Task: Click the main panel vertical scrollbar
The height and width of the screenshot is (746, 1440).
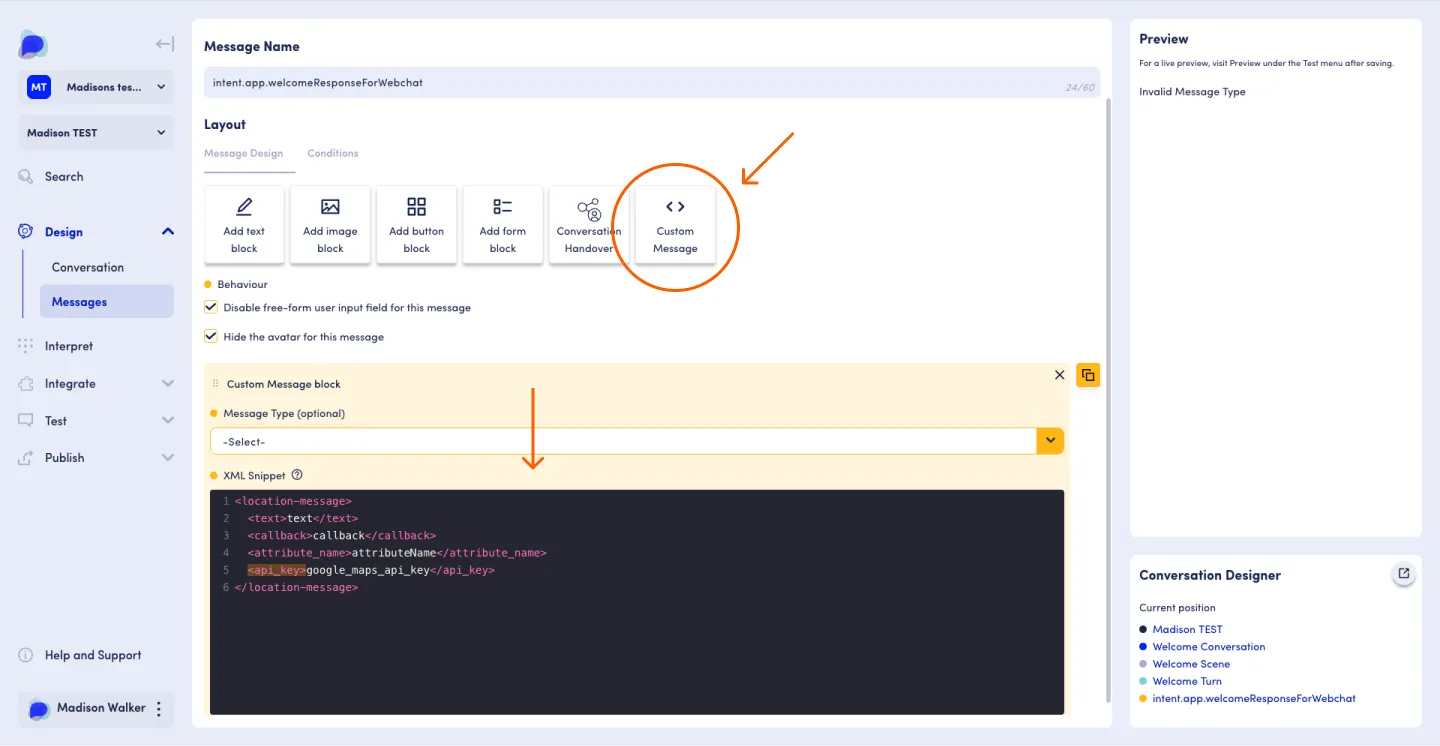Action: pos(1107,400)
